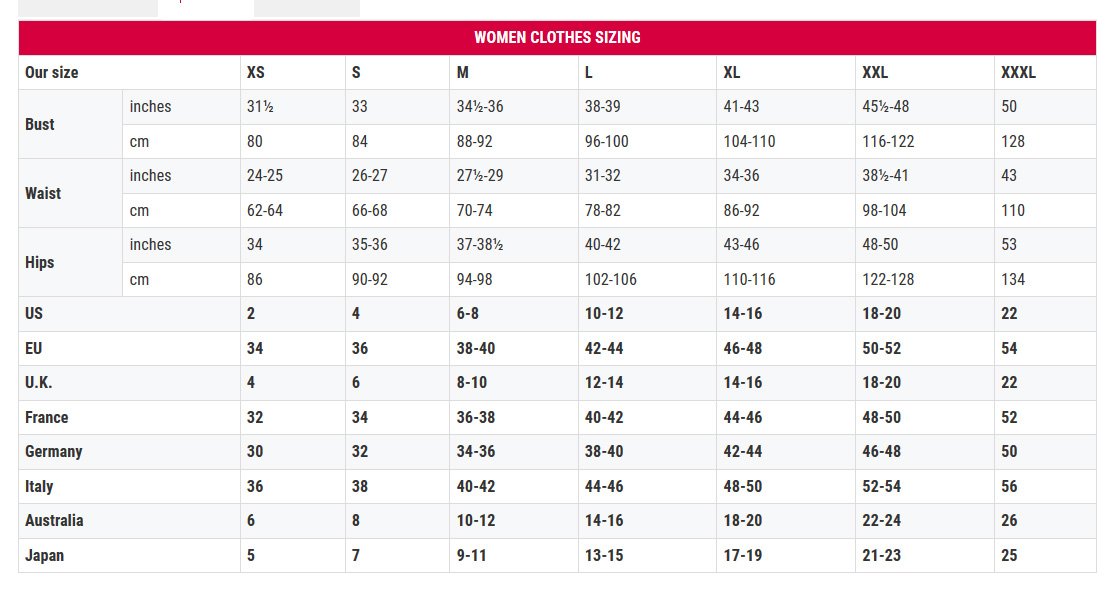This screenshot has height=613, width=1108.
Task: Click the Waist inches value for M
Action: [x=480, y=176]
